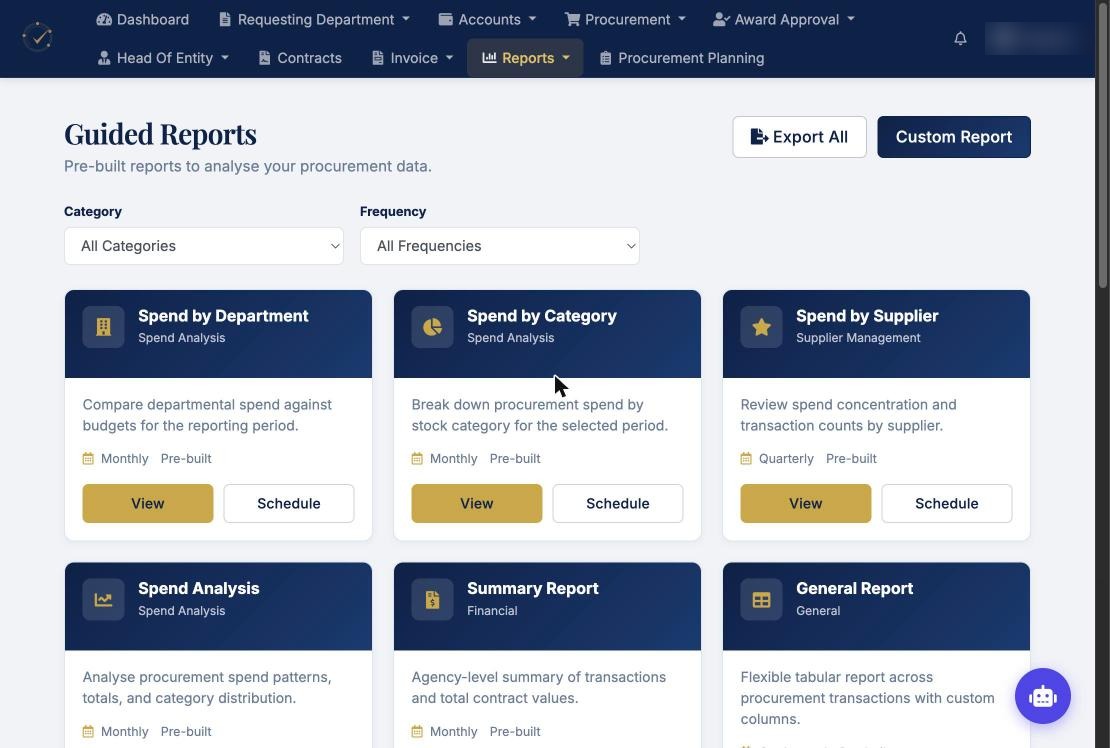
Task: Schedule the Spend by Category report
Action: [617, 504]
